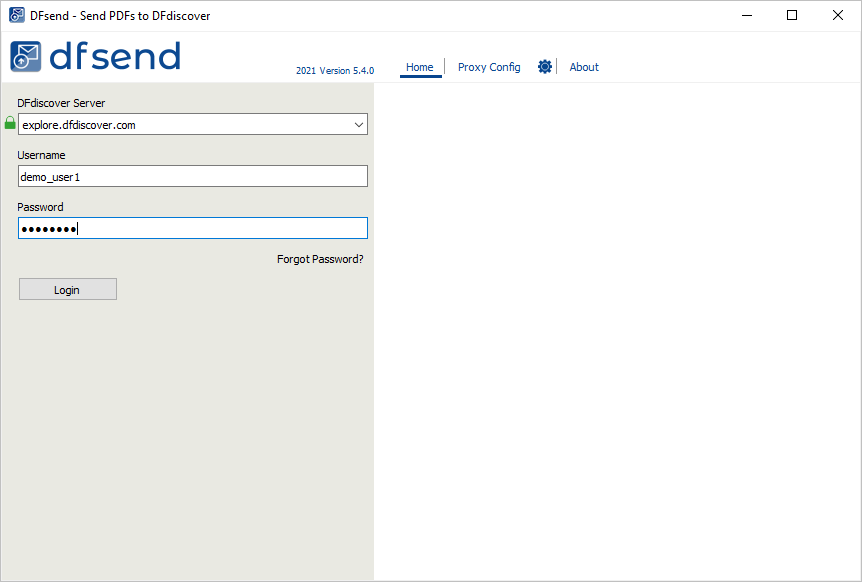Click the Username label

pyautogui.click(x=41, y=155)
